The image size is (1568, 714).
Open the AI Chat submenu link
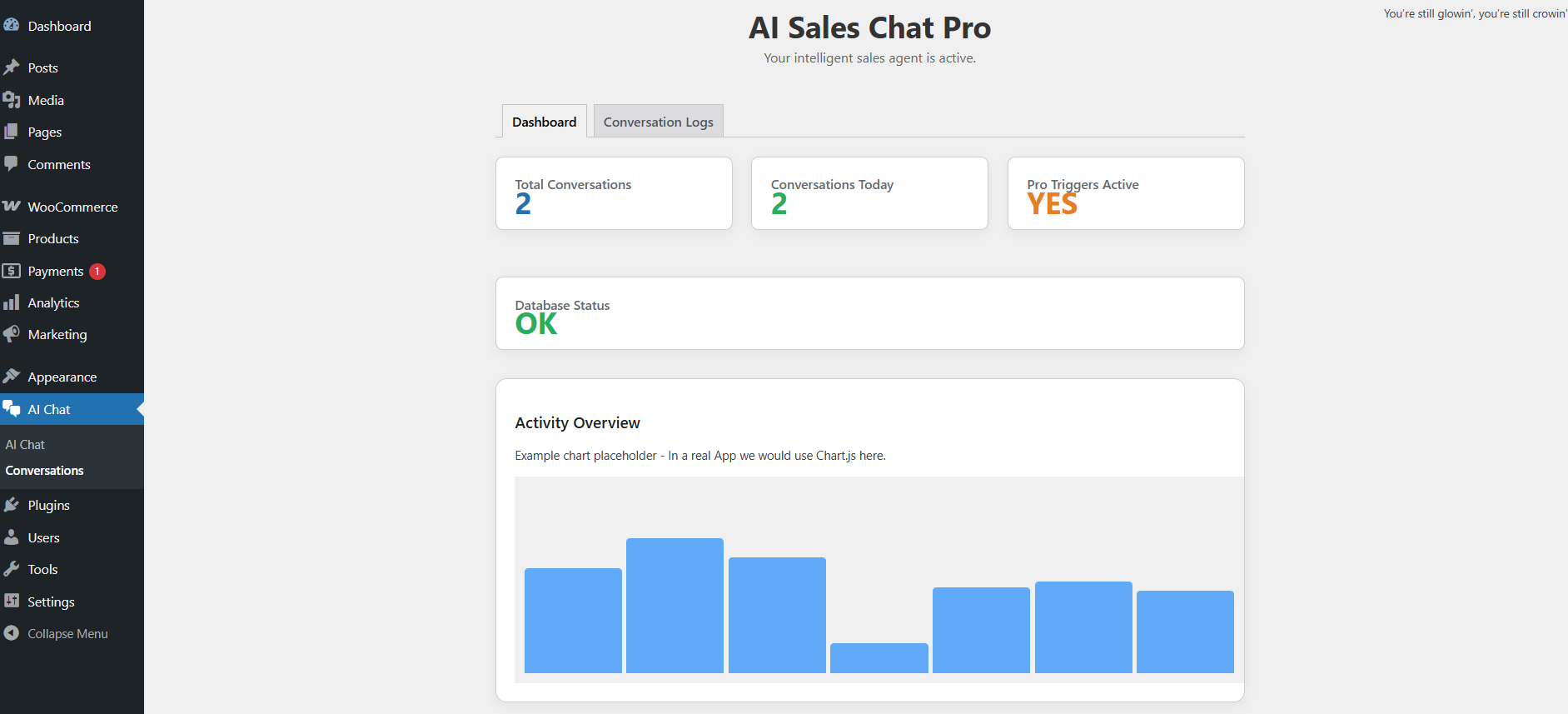pos(25,445)
